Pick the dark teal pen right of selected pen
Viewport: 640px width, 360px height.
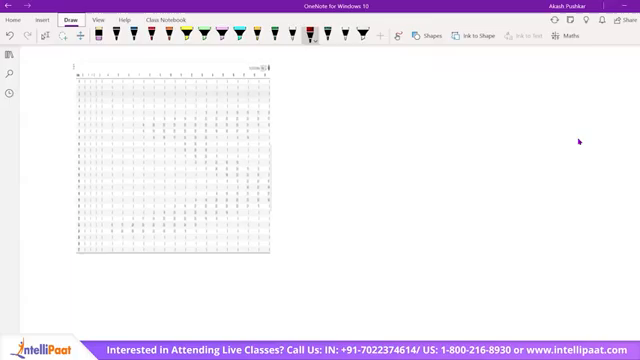point(328,34)
